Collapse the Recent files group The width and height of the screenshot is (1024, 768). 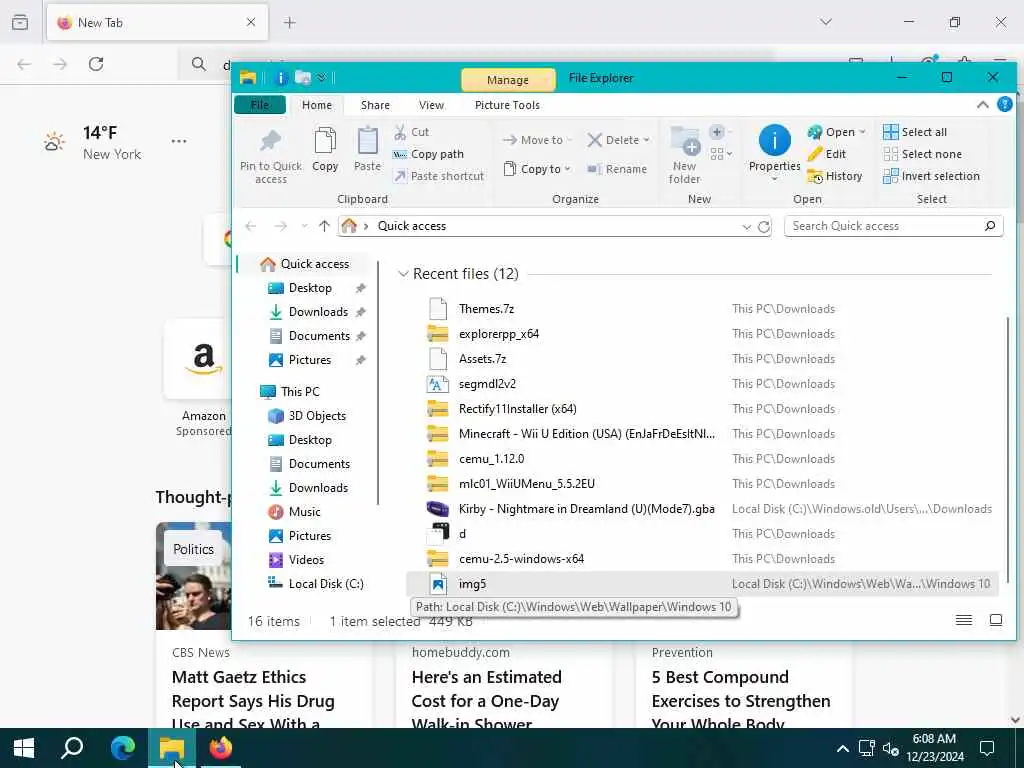click(403, 274)
